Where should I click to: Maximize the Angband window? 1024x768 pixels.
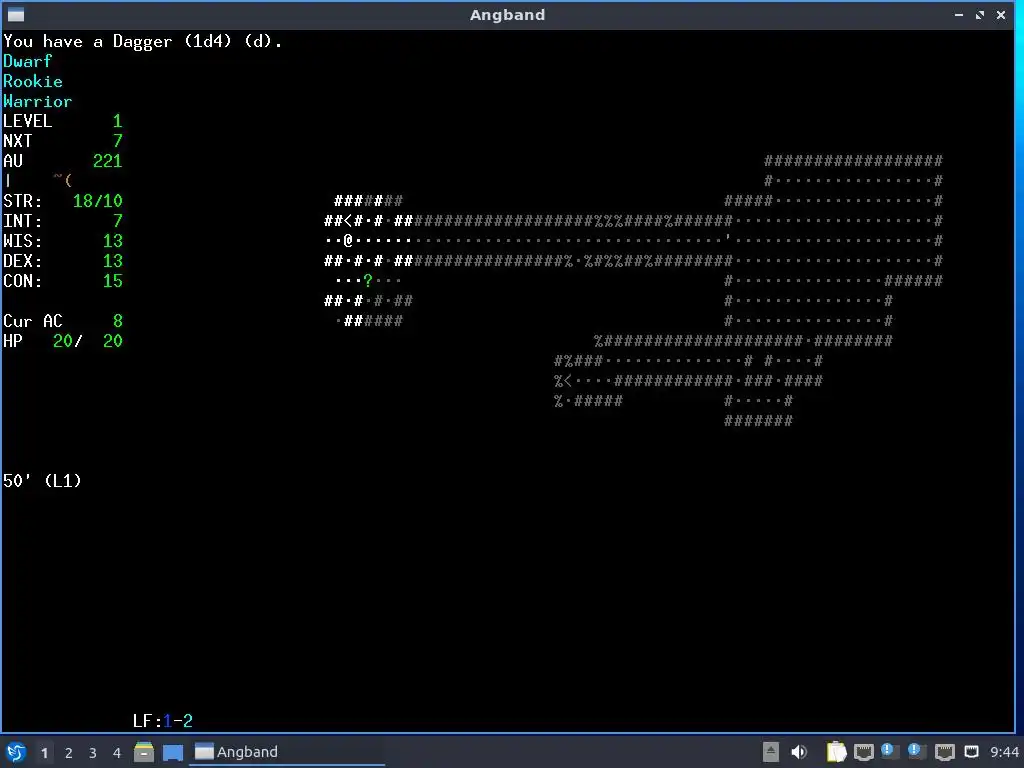click(x=980, y=14)
